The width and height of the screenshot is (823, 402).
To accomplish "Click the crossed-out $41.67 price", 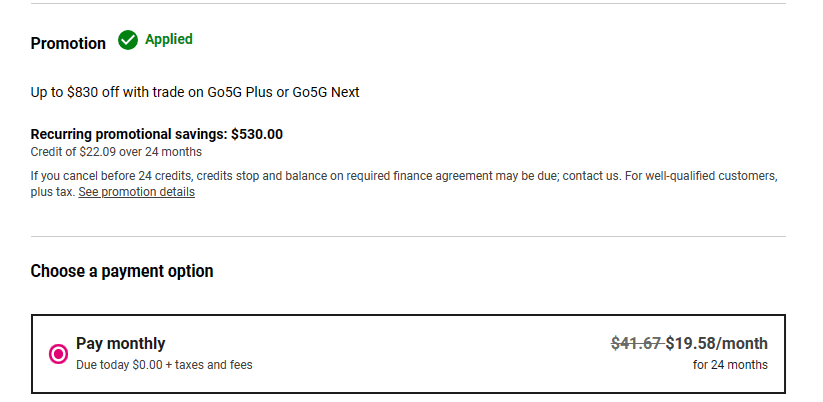I will (636, 343).
